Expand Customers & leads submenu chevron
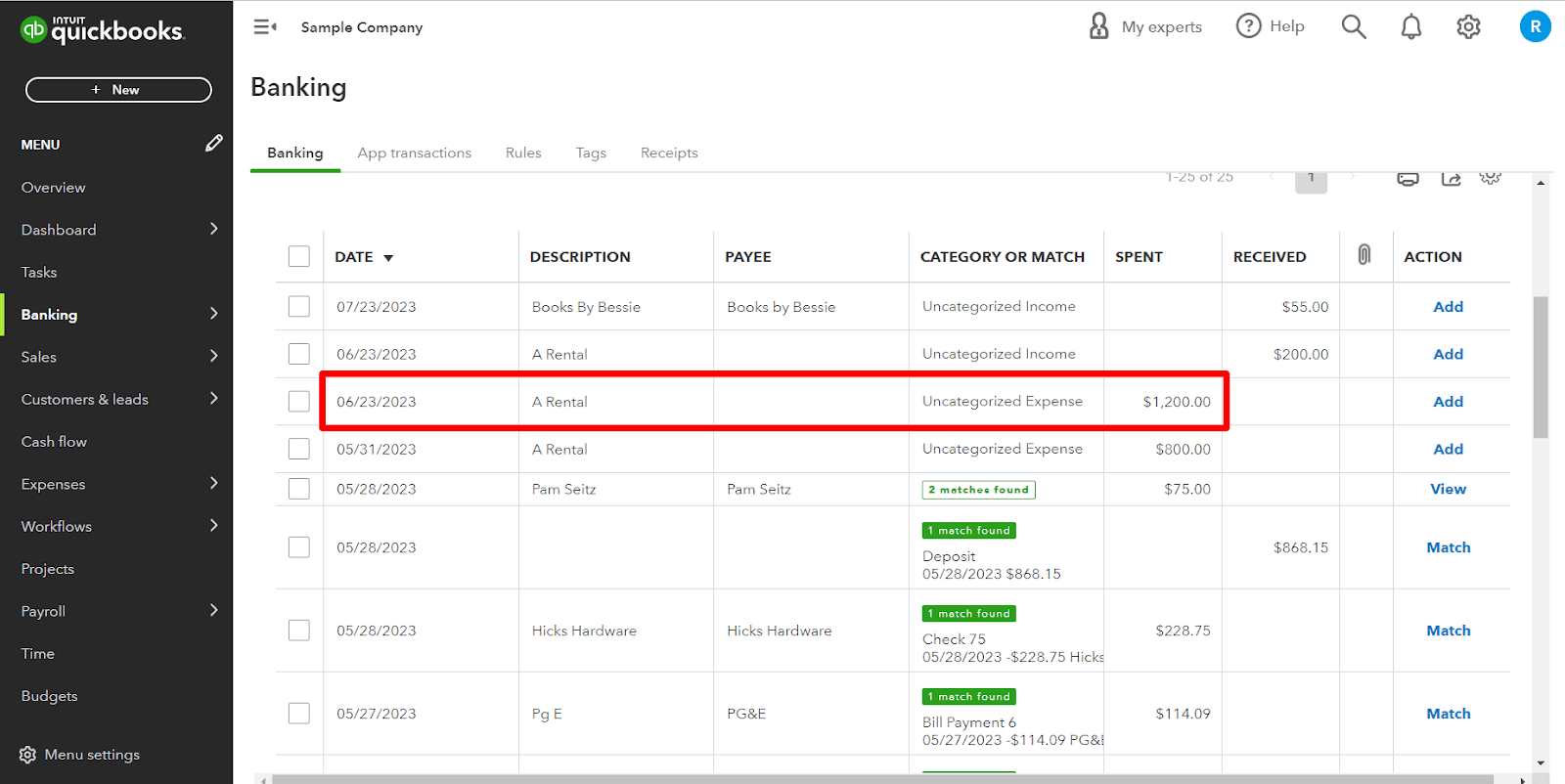The height and width of the screenshot is (784, 1565). click(x=213, y=399)
